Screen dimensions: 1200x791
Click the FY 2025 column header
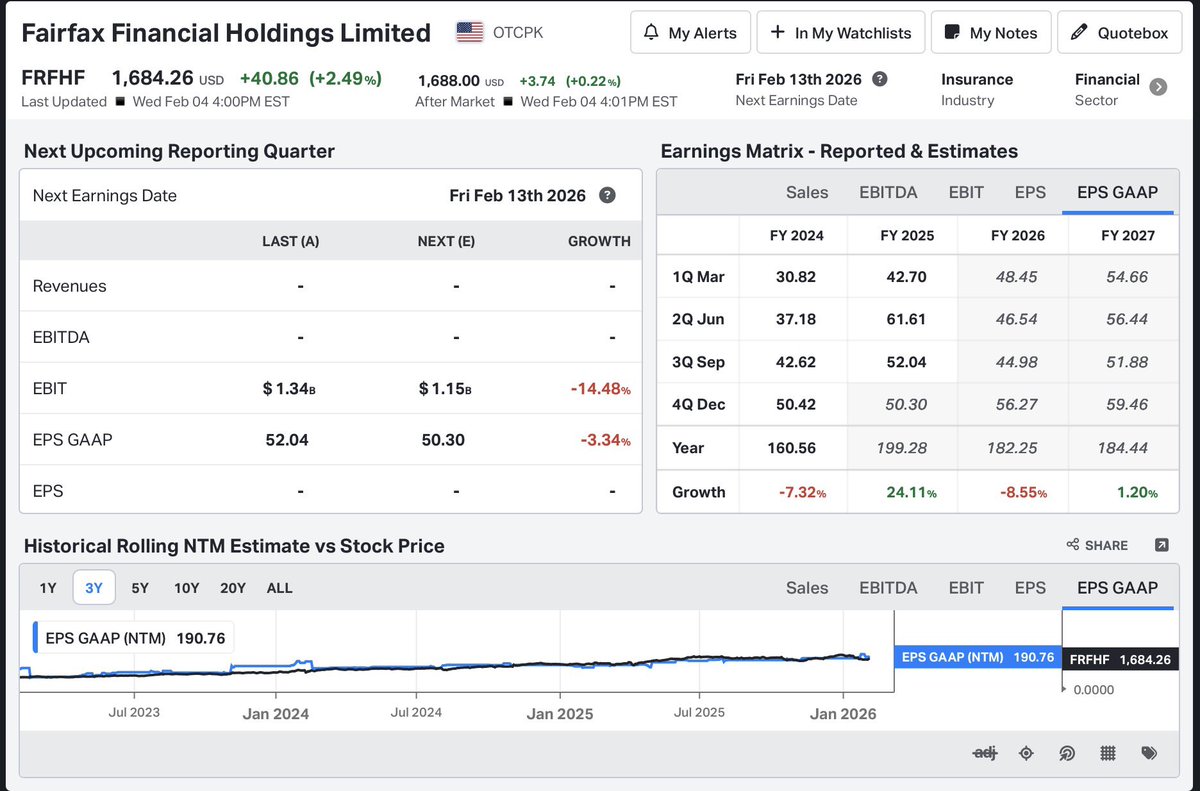[907, 235]
